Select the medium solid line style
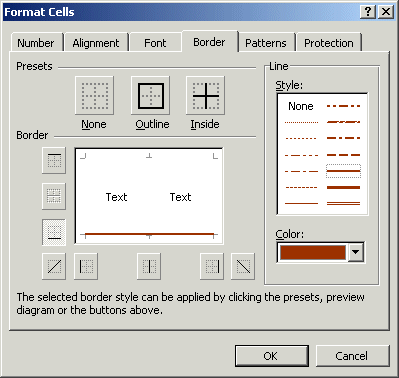This screenshot has width=399, height=378. click(343, 171)
